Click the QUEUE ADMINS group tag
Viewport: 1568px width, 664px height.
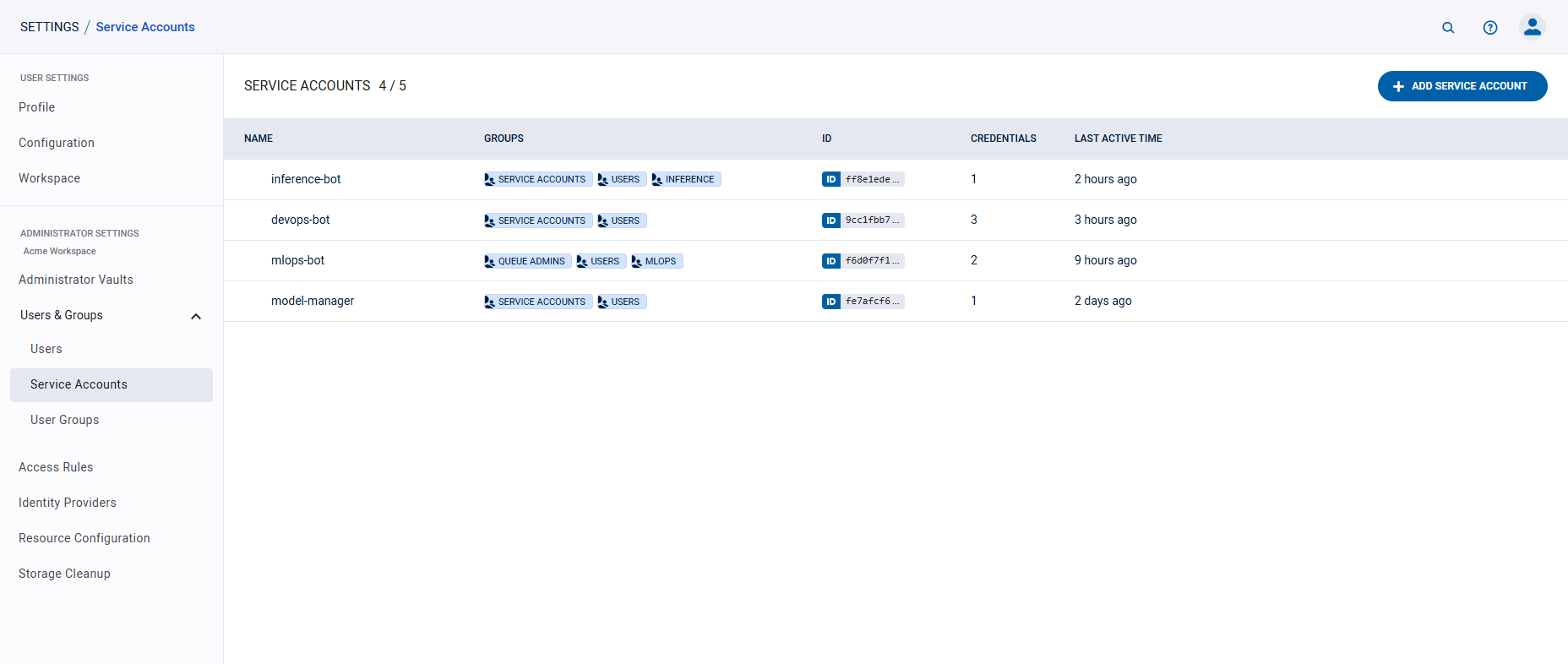tap(527, 261)
